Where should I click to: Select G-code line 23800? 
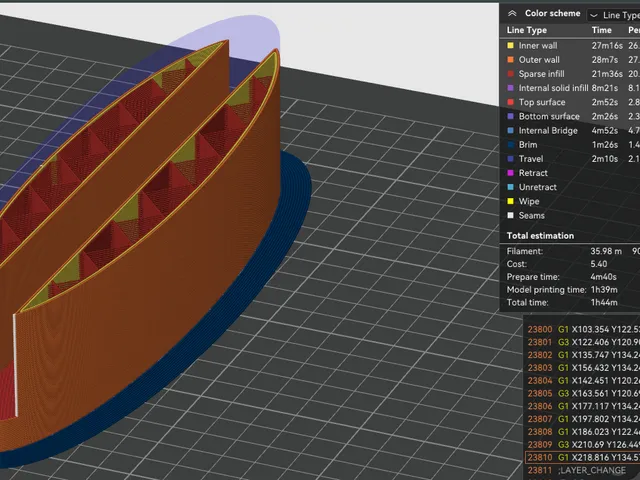(x=582, y=329)
